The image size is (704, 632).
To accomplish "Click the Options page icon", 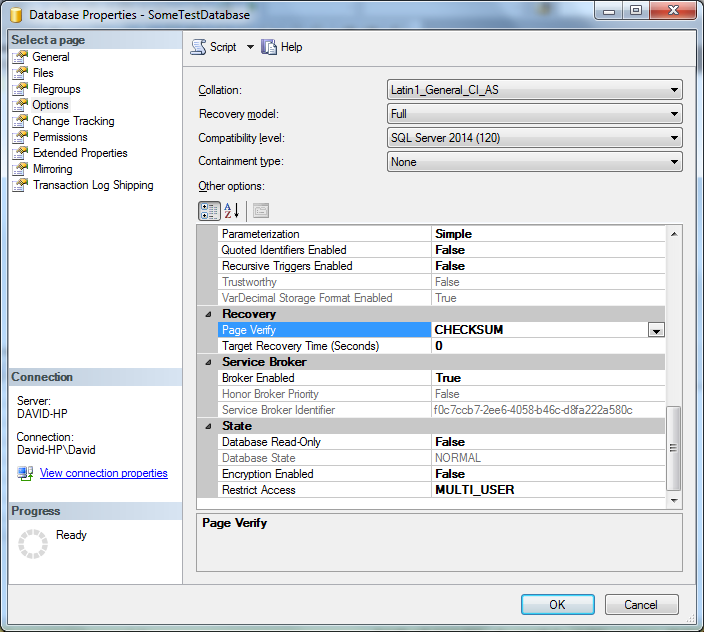I will pyautogui.click(x=20, y=105).
